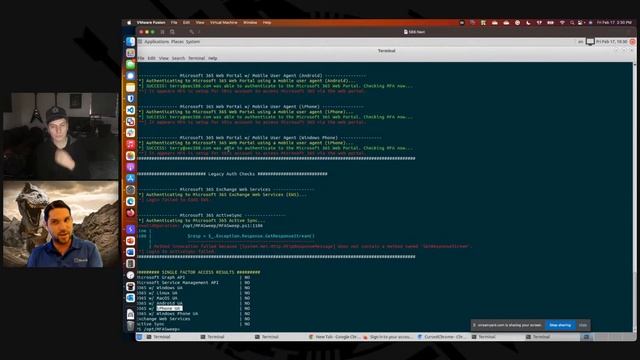The height and width of the screenshot is (360, 640).
Task: Open the Podcasts app in the Dock
Action: (x=130, y=167)
